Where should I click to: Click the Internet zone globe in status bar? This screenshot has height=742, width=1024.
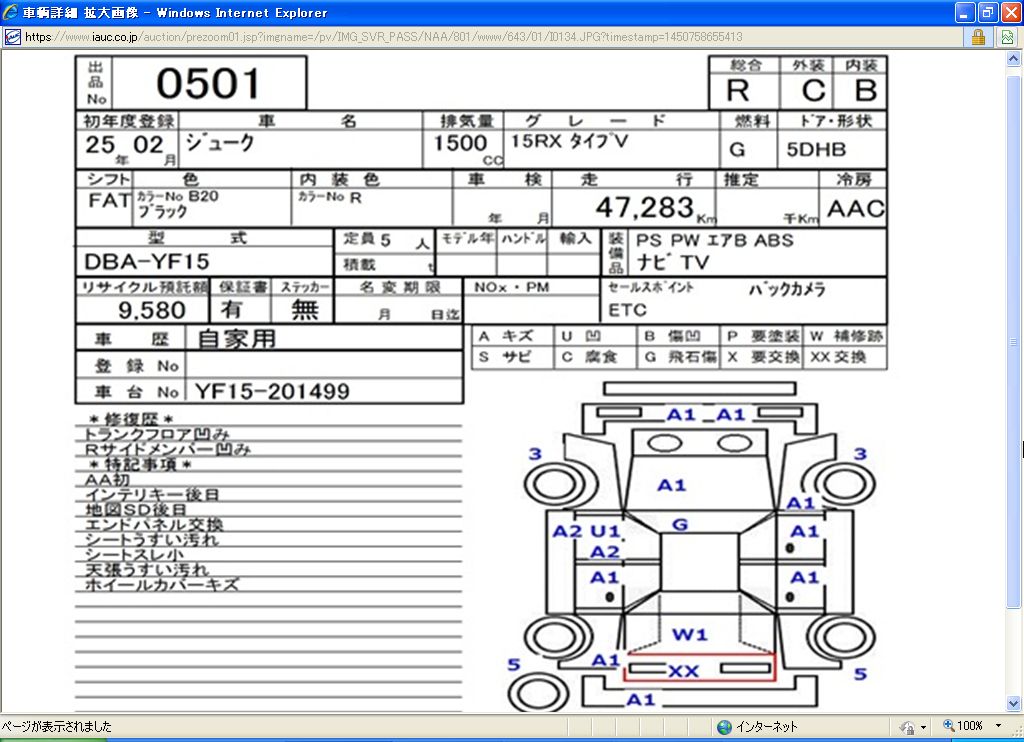pyautogui.click(x=724, y=727)
